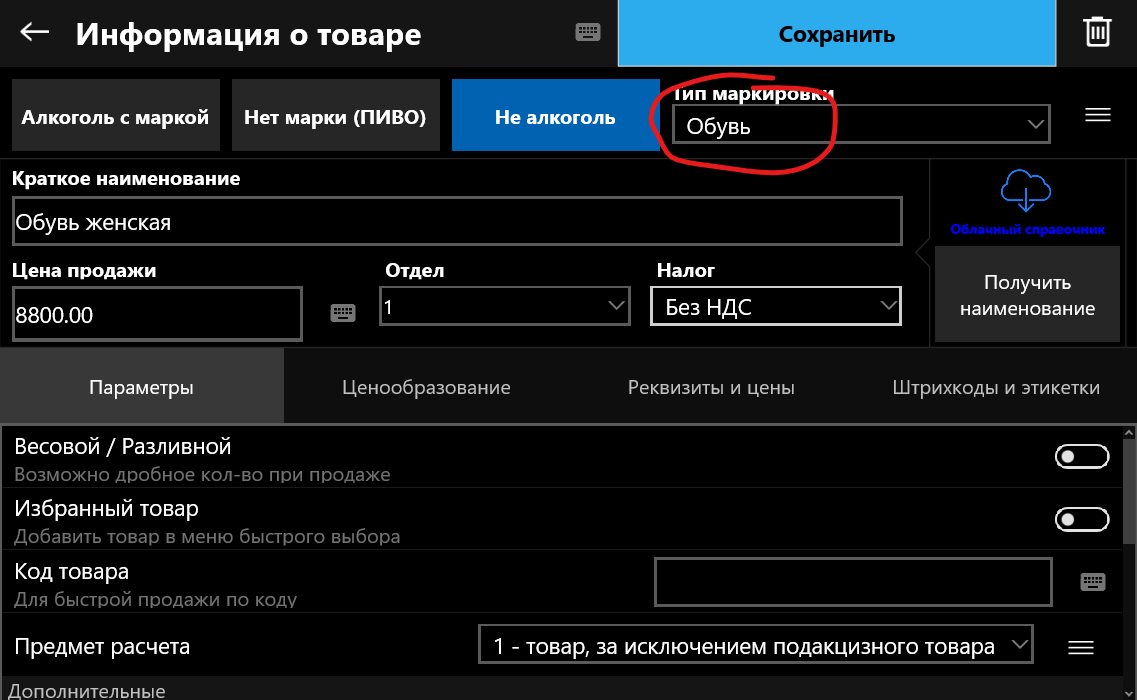Click keyboard icon beside the page title
Screen dimensions: 1137x700
click(588, 32)
